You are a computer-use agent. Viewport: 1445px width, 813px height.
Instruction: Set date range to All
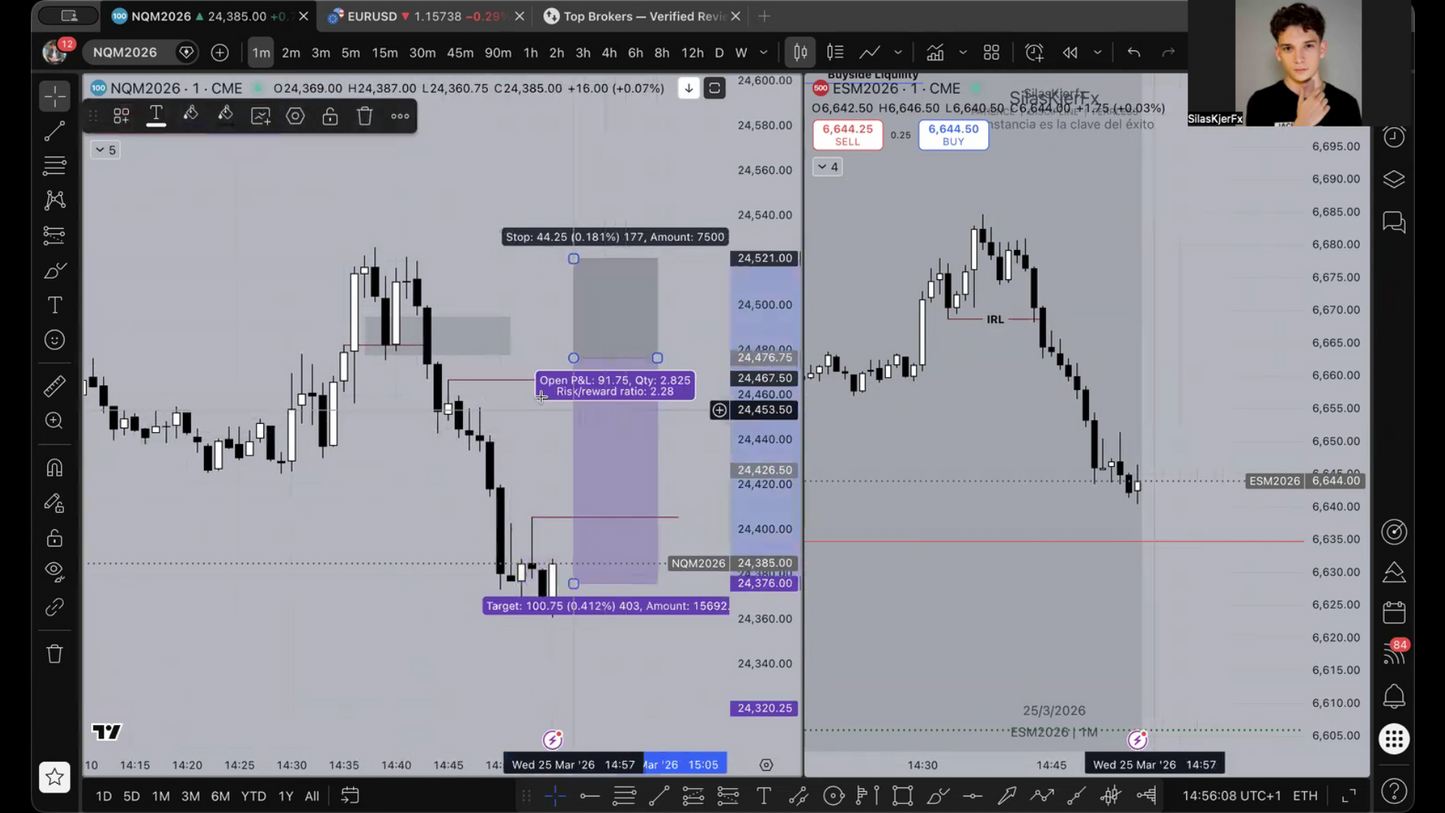pyautogui.click(x=312, y=796)
